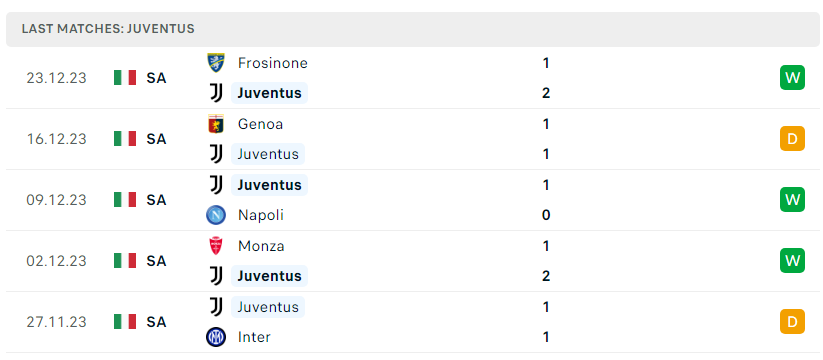Image resolution: width=823 pixels, height=360 pixels.
Task: Click the orange D badge for Inter match
Action: pos(792,322)
